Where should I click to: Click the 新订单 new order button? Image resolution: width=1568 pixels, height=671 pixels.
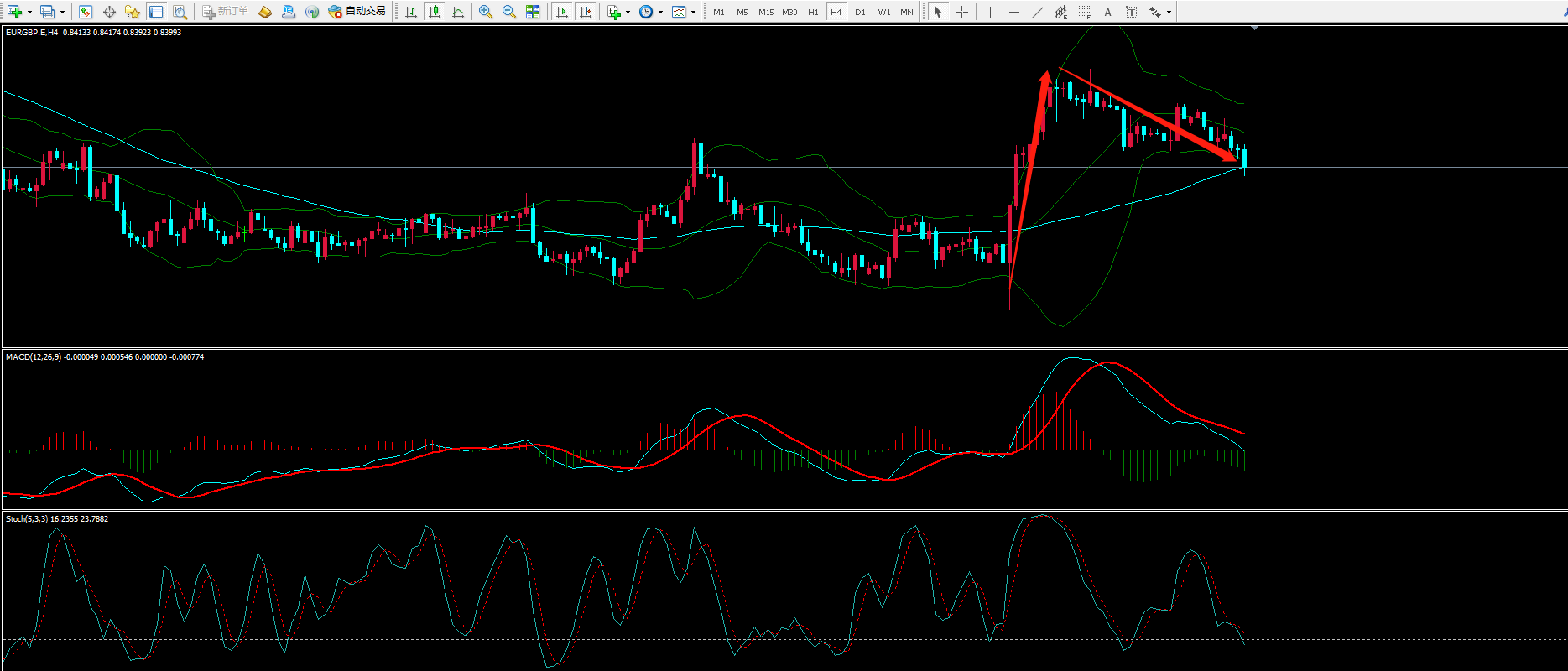tap(225, 12)
